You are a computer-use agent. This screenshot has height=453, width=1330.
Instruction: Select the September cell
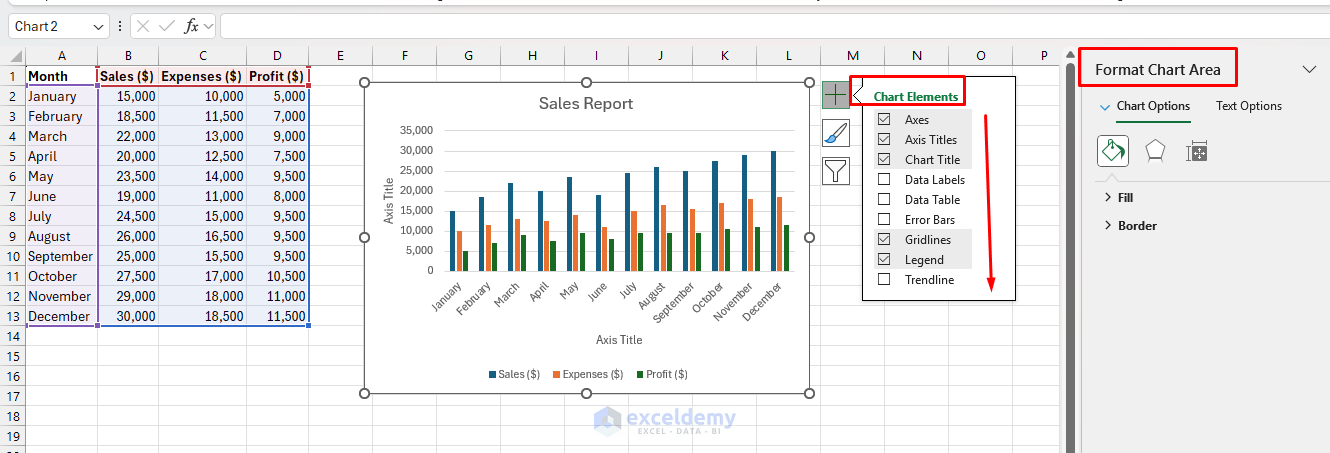tap(61, 256)
